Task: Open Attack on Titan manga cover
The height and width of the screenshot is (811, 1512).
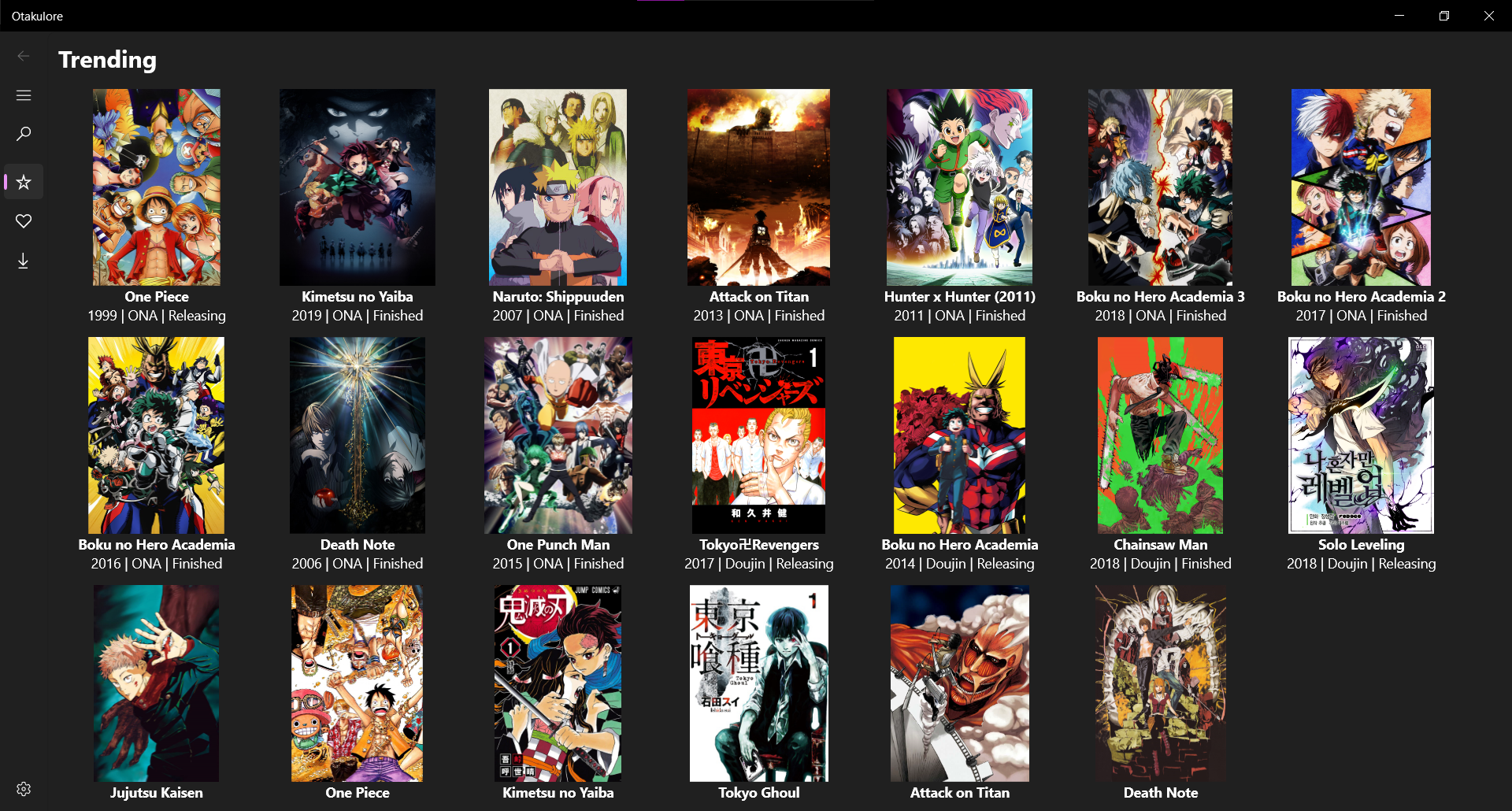Action: coord(960,683)
